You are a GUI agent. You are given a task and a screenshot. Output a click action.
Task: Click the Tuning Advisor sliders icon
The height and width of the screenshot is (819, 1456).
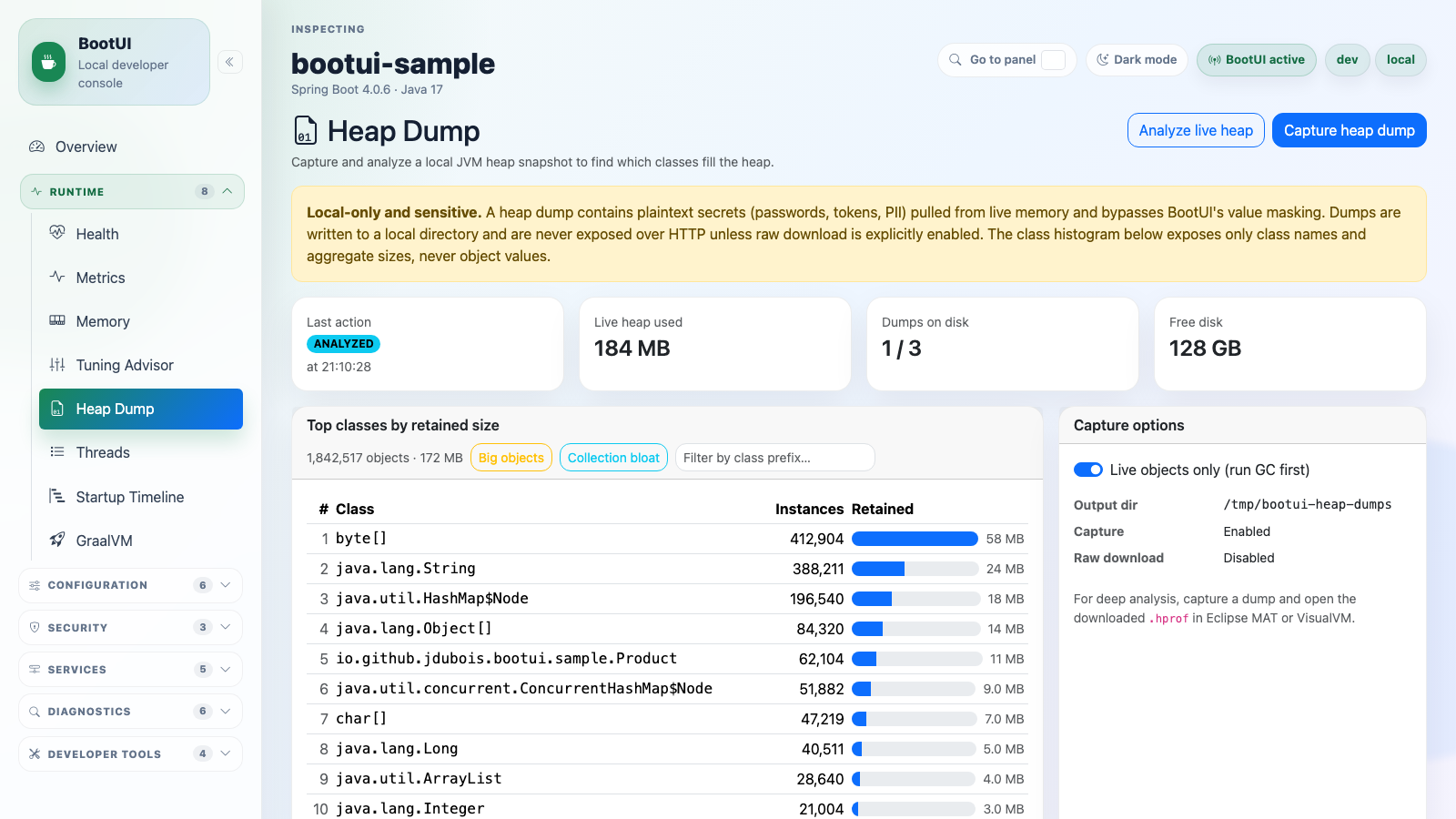point(57,364)
